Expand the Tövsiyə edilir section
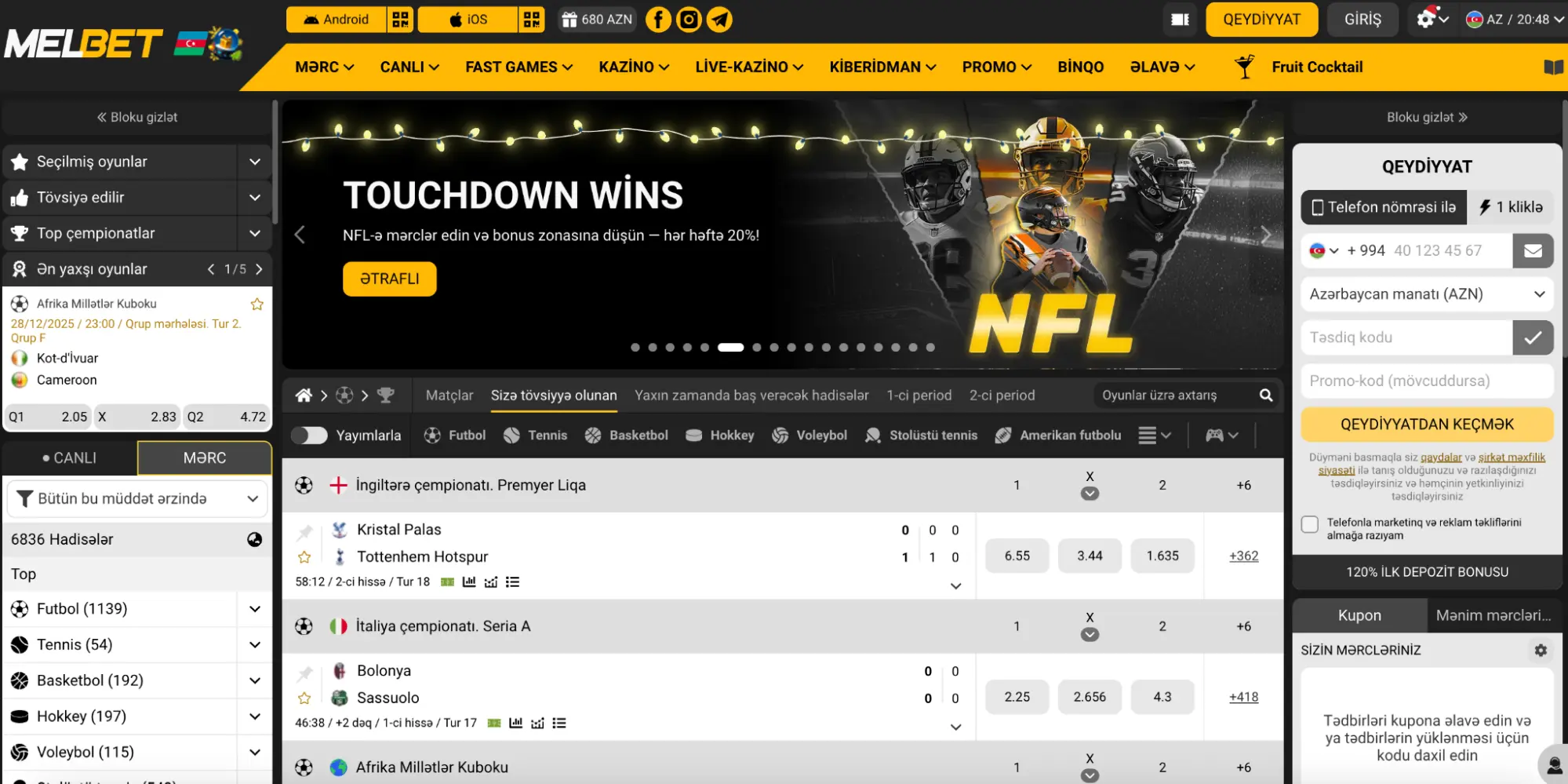 [255, 198]
